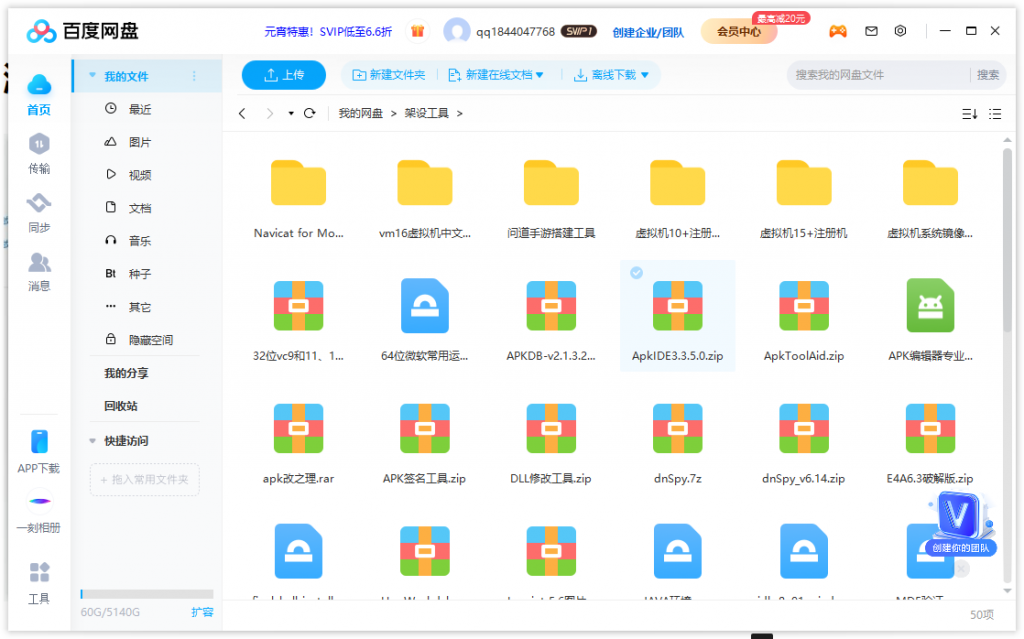1024x639 pixels.
Task: Select the dnSpy.7z archive icon
Action: coord(677,429)
